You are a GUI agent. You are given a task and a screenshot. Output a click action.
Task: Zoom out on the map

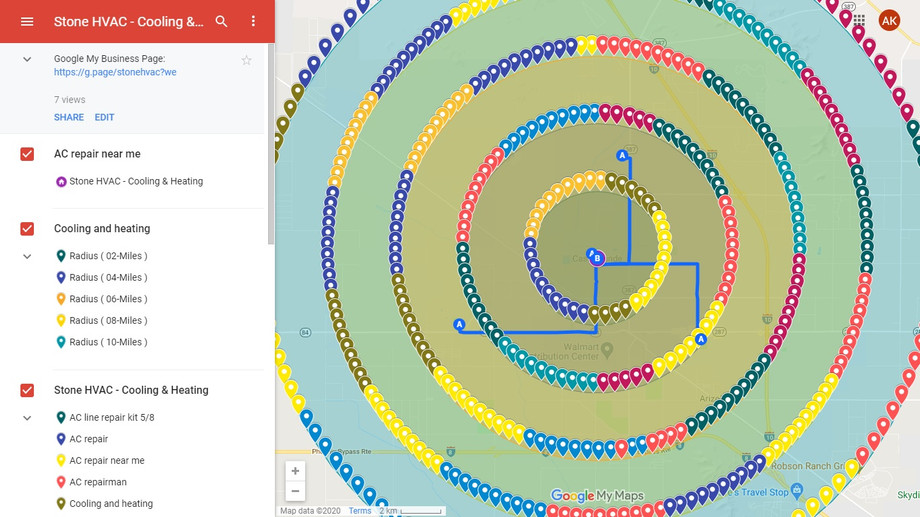pos(295,491)
